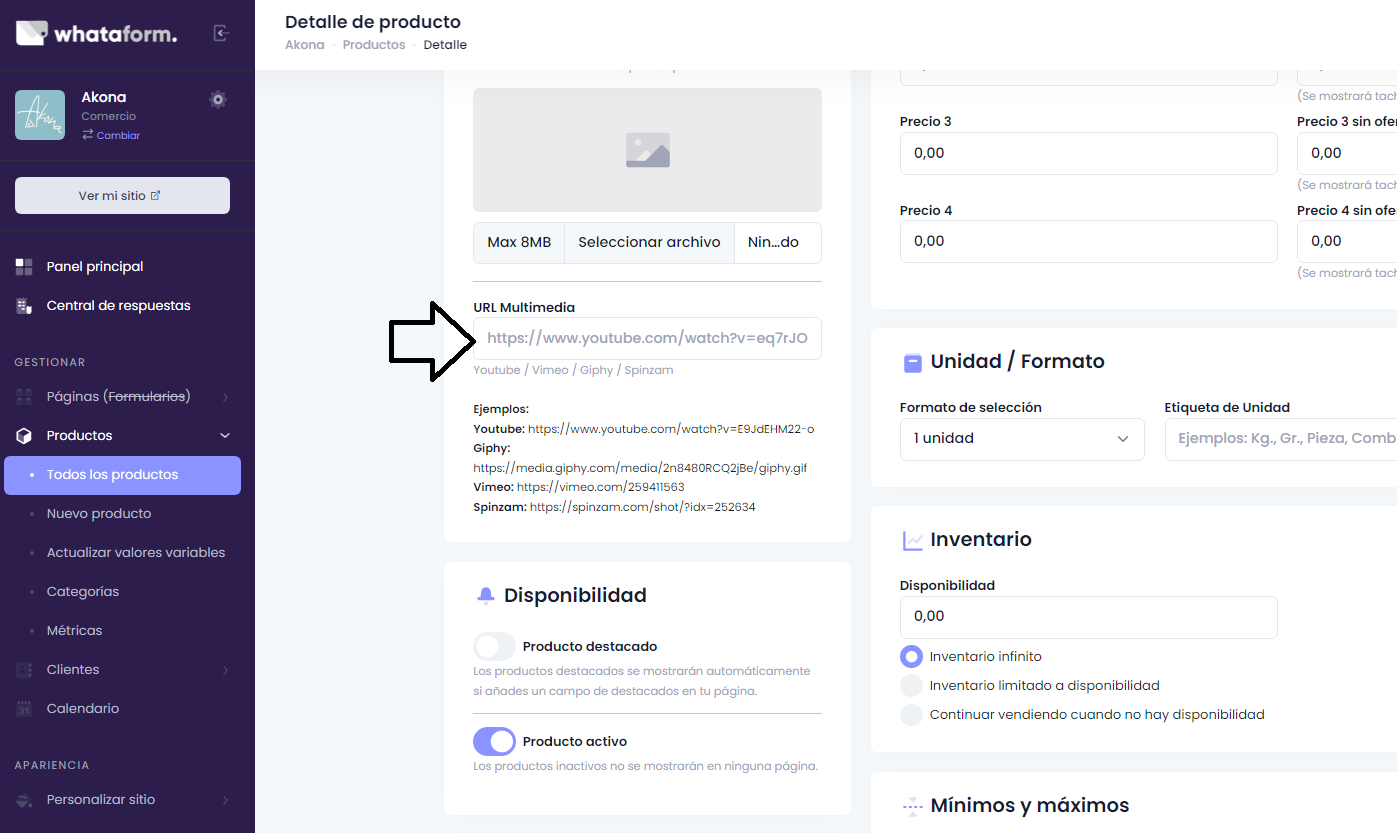This screenshot has width=1397, height=833.
Task: Disable the Producto activo switch
Action: pyautogui.click(x=494, y=742)
